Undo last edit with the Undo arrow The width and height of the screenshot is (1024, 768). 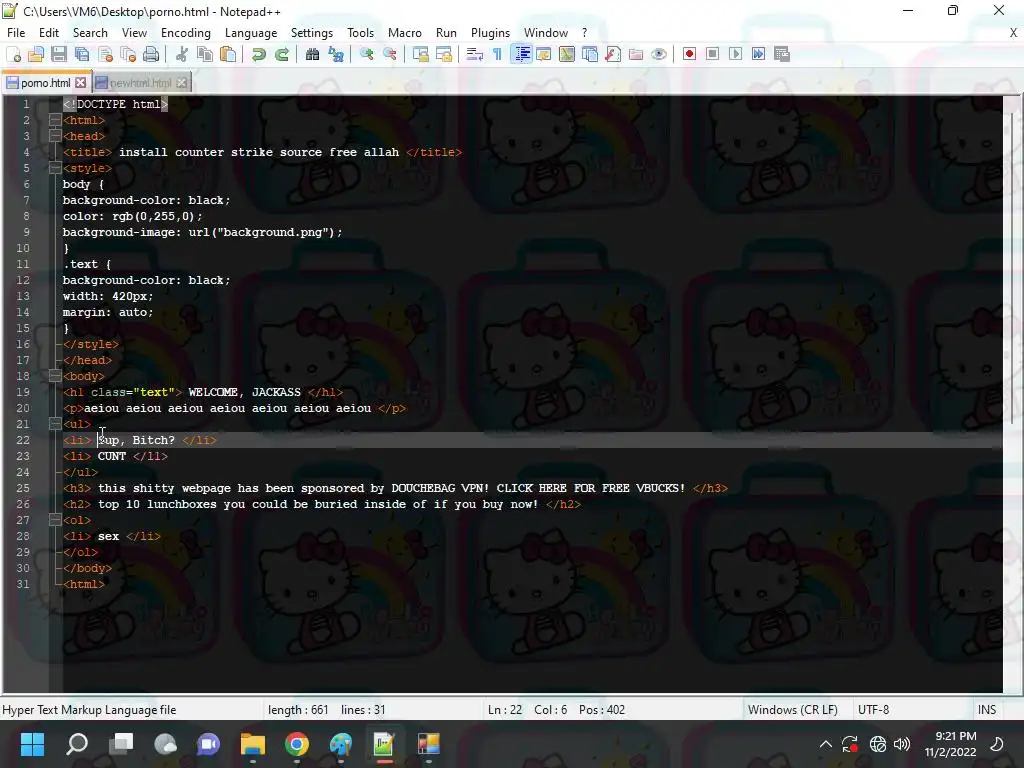(x=259, y=54)
